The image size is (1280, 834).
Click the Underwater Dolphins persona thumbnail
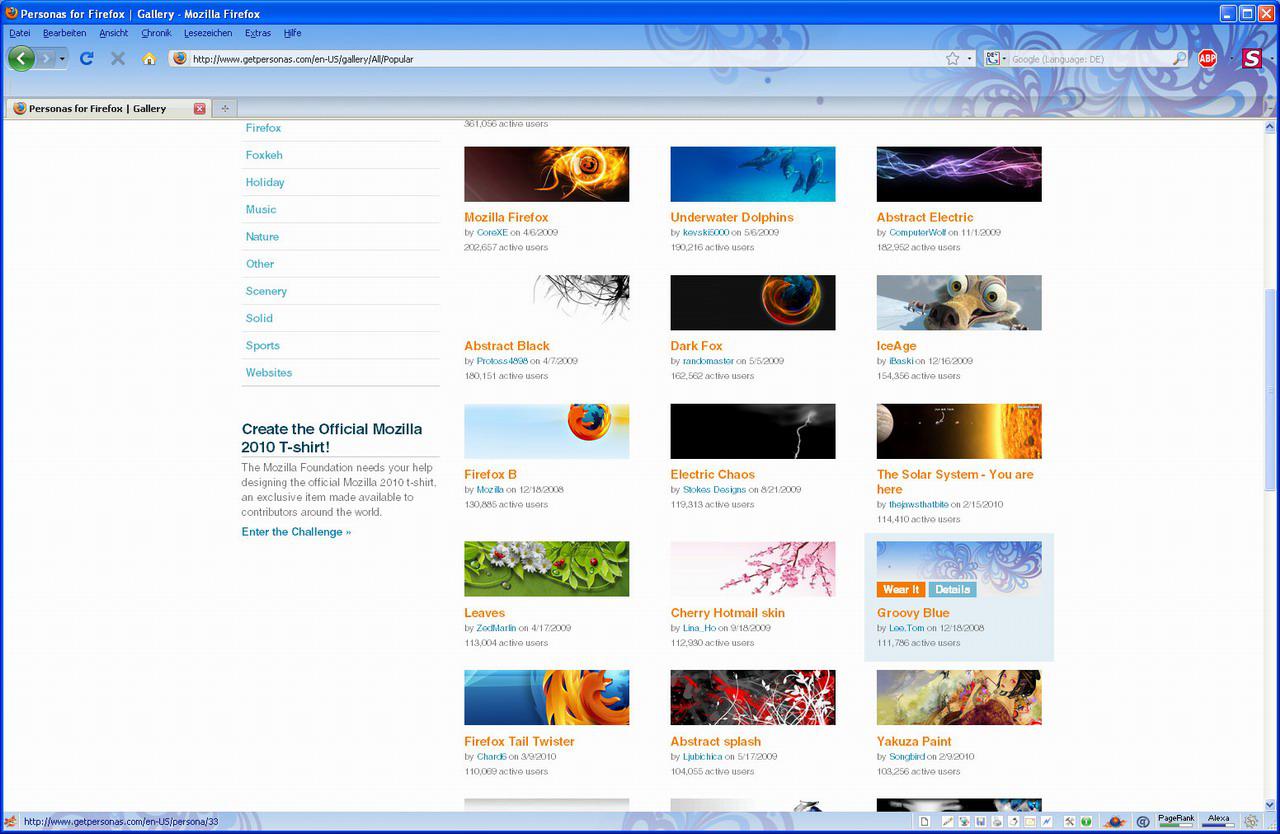point(752,174)
